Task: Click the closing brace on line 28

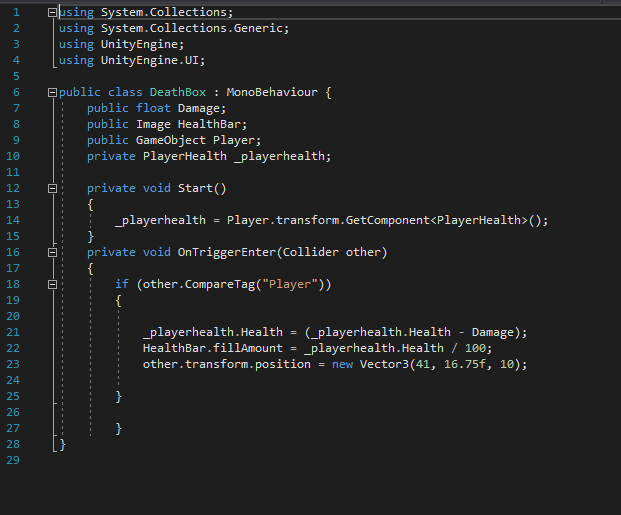Action: [62, 444]
